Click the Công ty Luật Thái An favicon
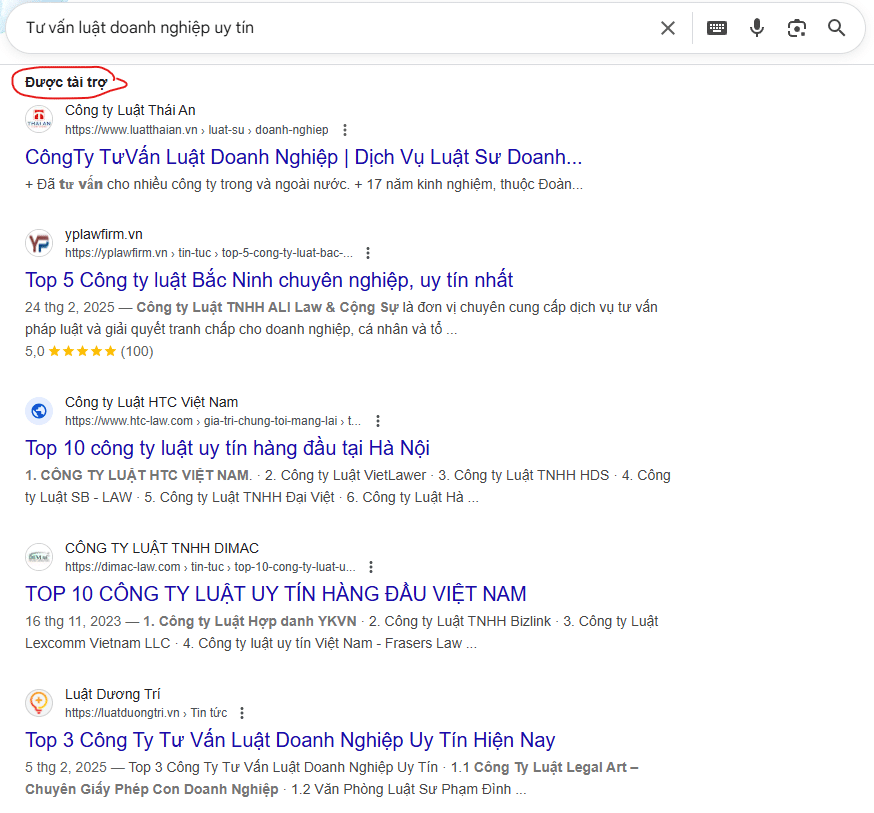874x813 pixels. tap(39, 119)
